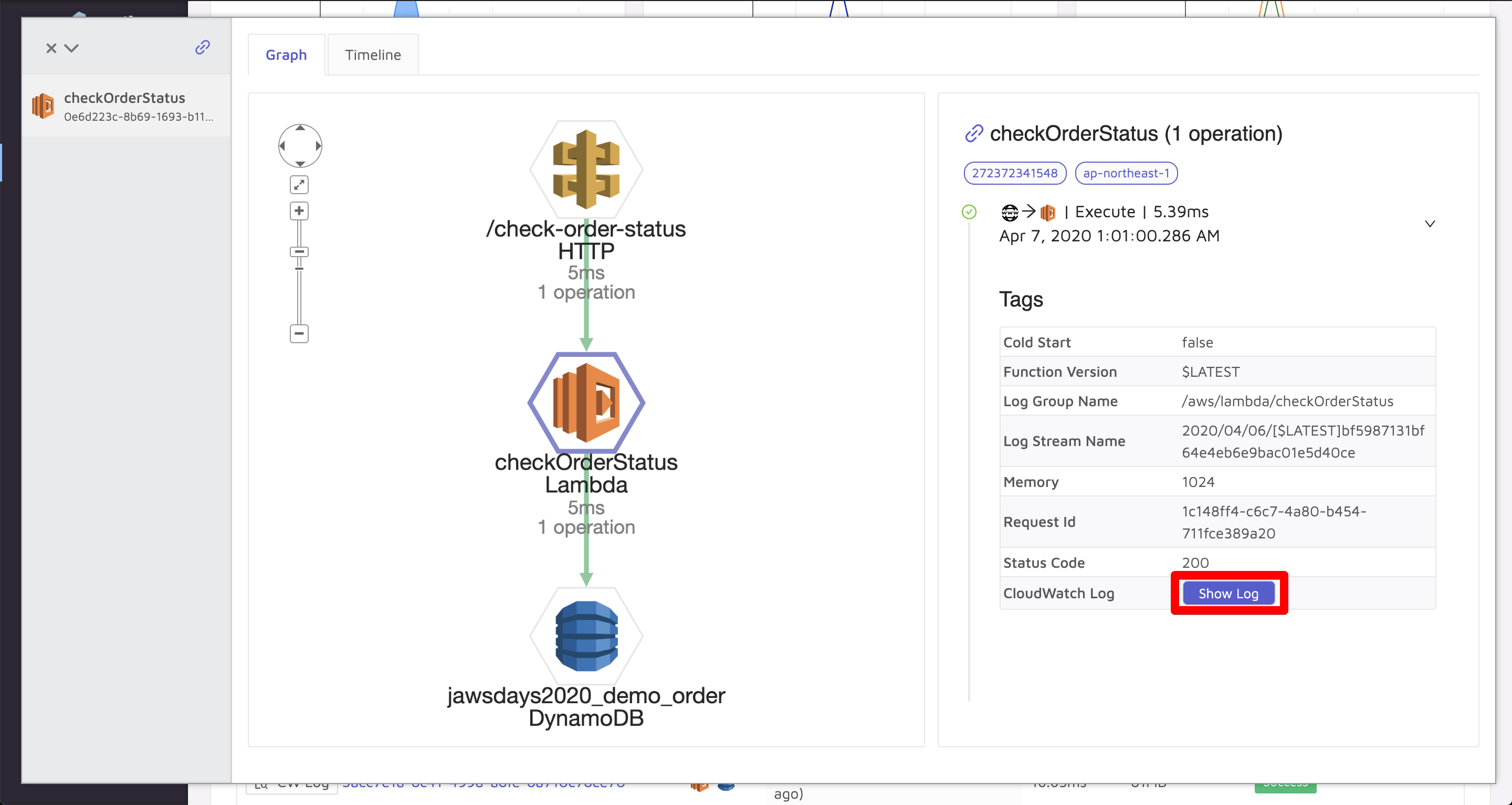Viewport: 1512px width, 805px height.
Task: Pan graph up with navigation arrow
Action: pos(300,128)
